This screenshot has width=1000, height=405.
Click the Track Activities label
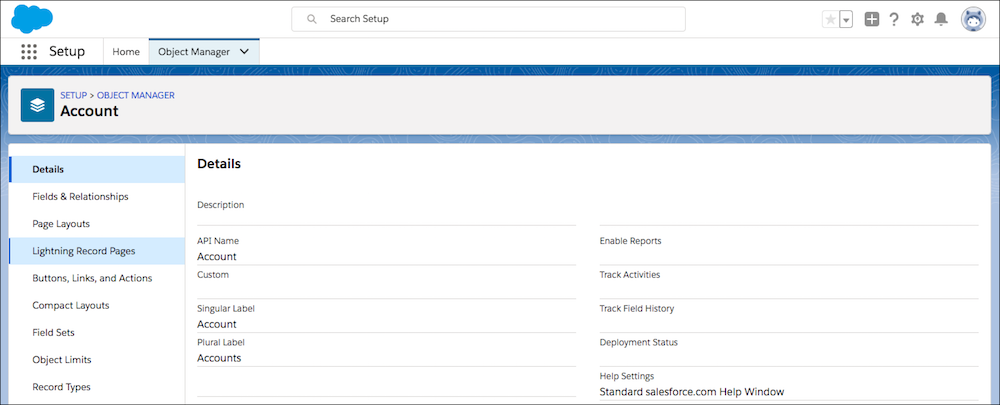(629, 275)
